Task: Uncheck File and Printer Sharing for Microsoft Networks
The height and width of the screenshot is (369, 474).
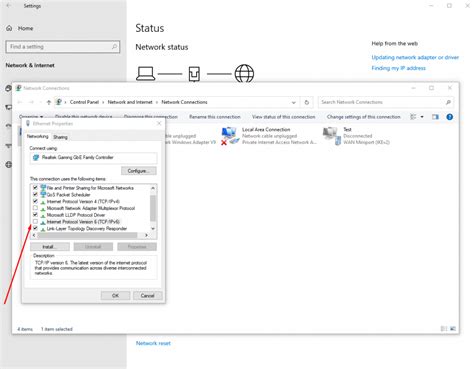Action: point(35,188)
